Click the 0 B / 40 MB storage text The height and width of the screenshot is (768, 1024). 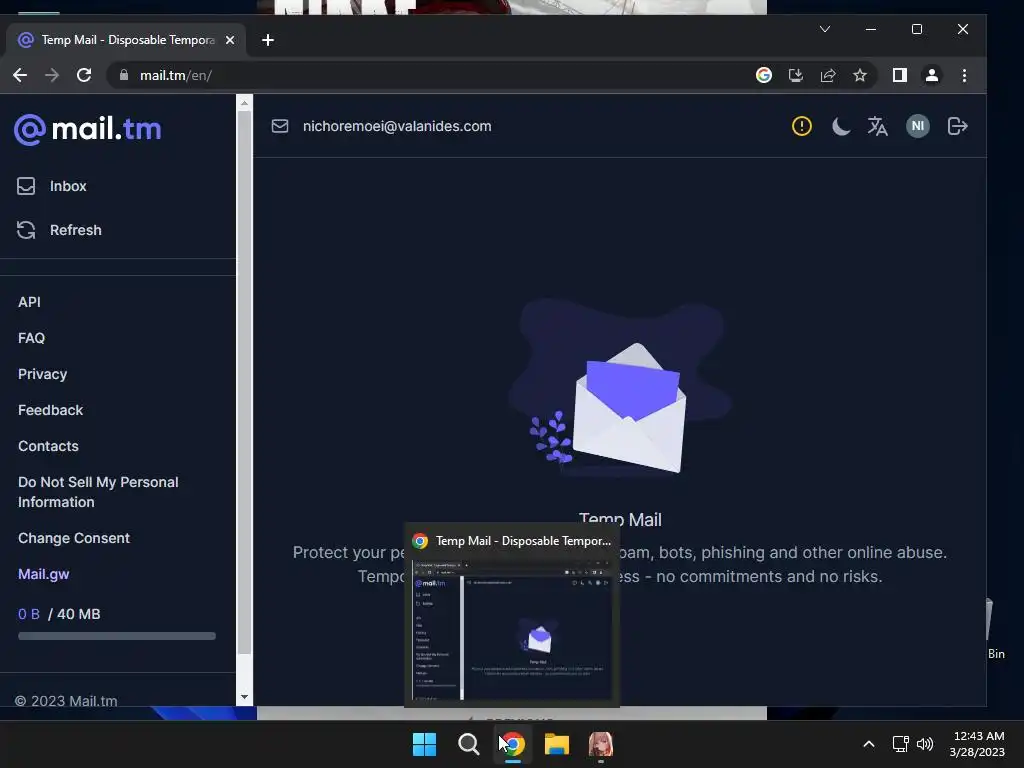click(59, 615)
